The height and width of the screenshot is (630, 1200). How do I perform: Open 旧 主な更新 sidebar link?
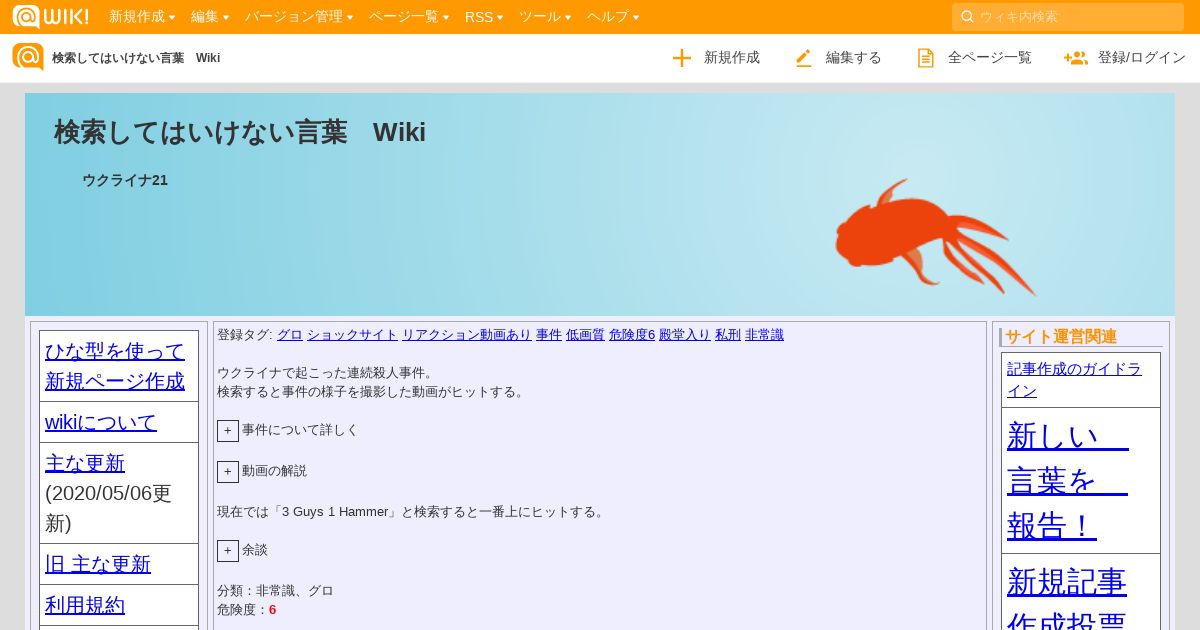tap(98, 564)
